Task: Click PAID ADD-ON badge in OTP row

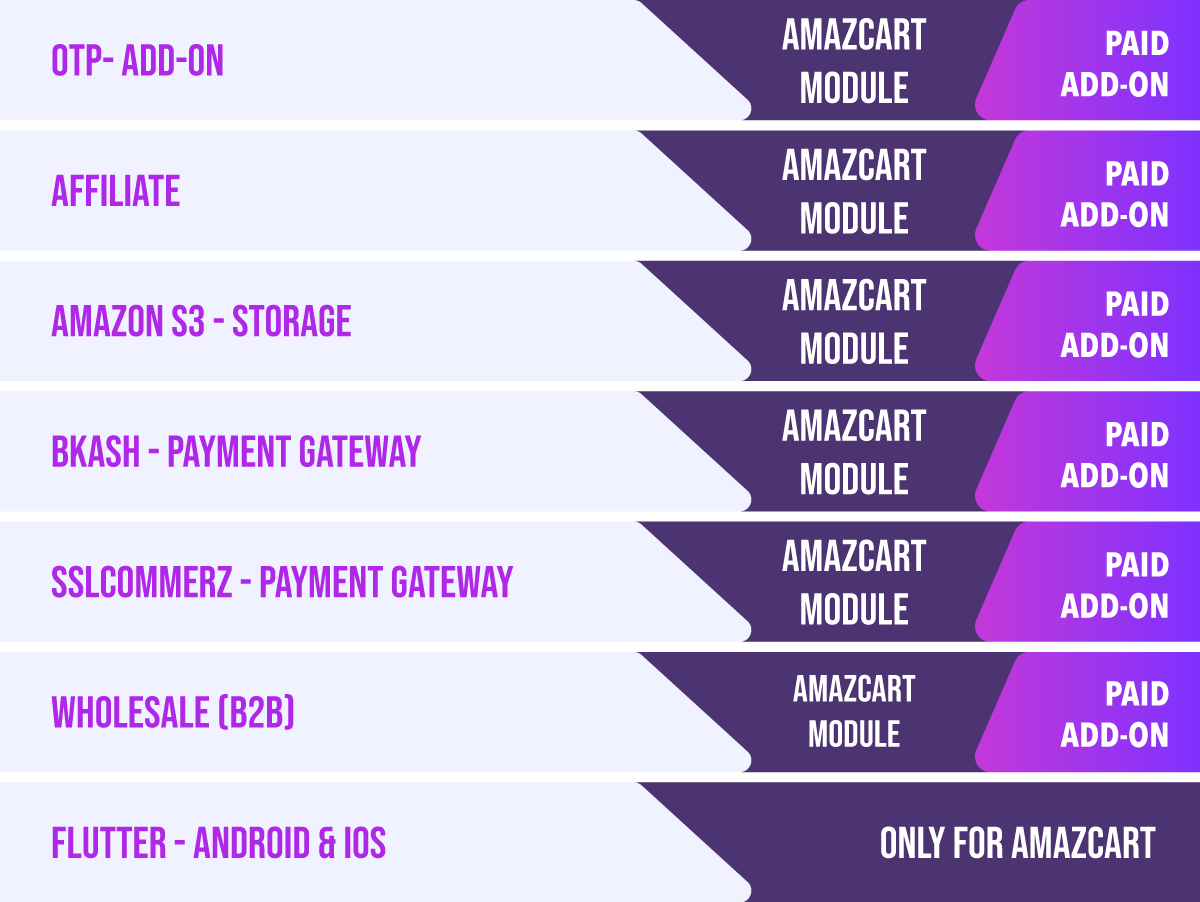Action: [x=1114, y=64]
